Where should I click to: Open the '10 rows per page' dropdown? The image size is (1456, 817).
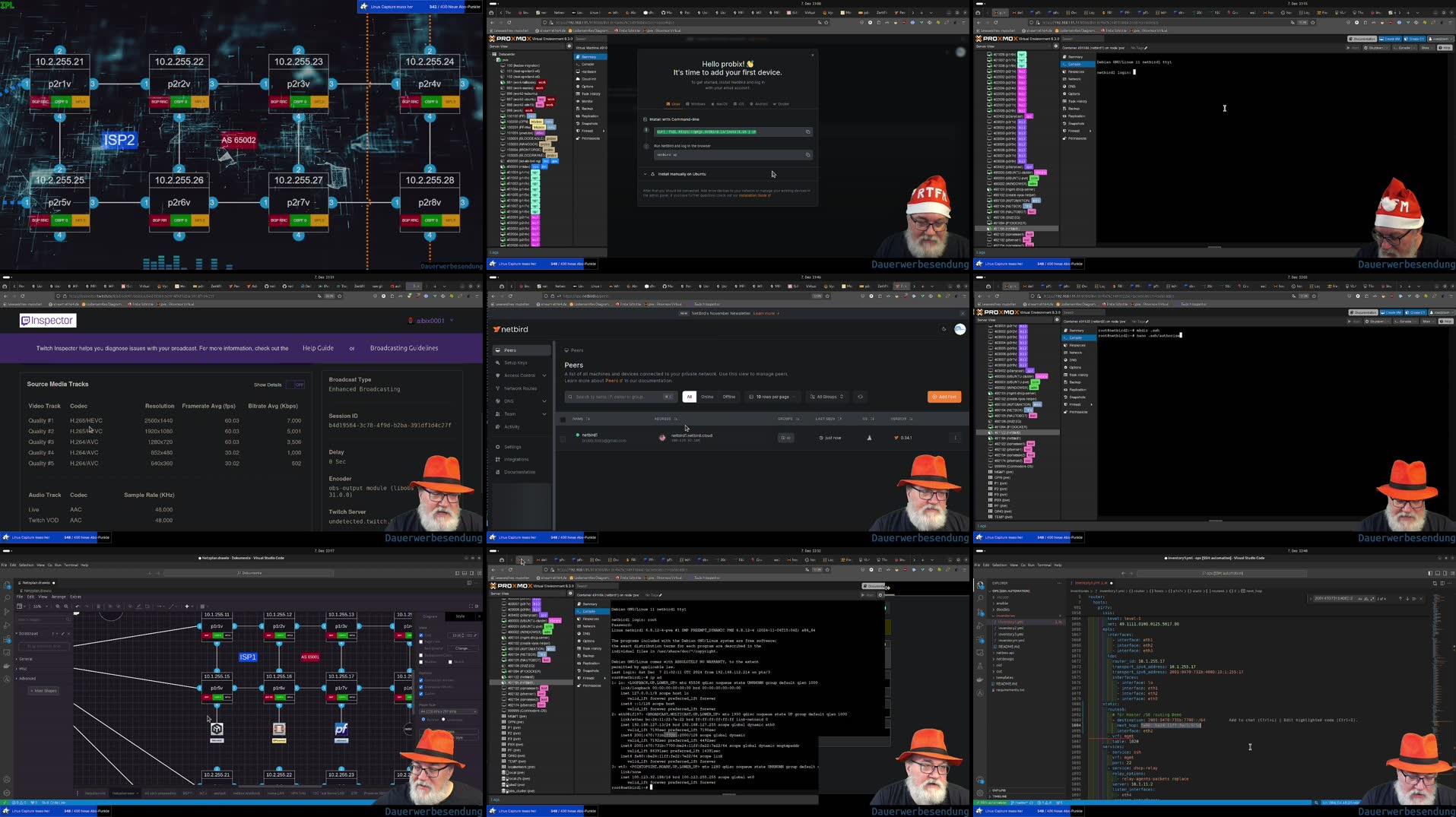tap(772, 397)
